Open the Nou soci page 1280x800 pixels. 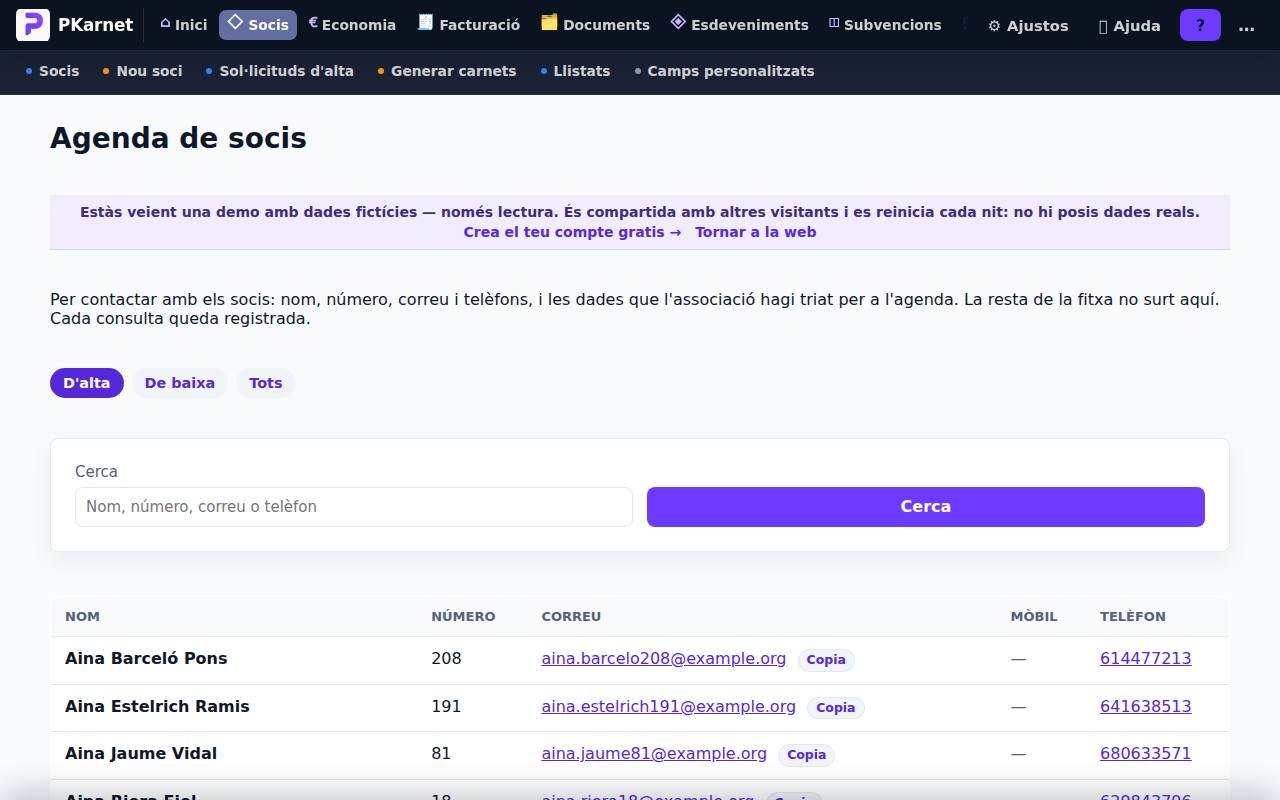pyautogui.click(x=142, y=71)
